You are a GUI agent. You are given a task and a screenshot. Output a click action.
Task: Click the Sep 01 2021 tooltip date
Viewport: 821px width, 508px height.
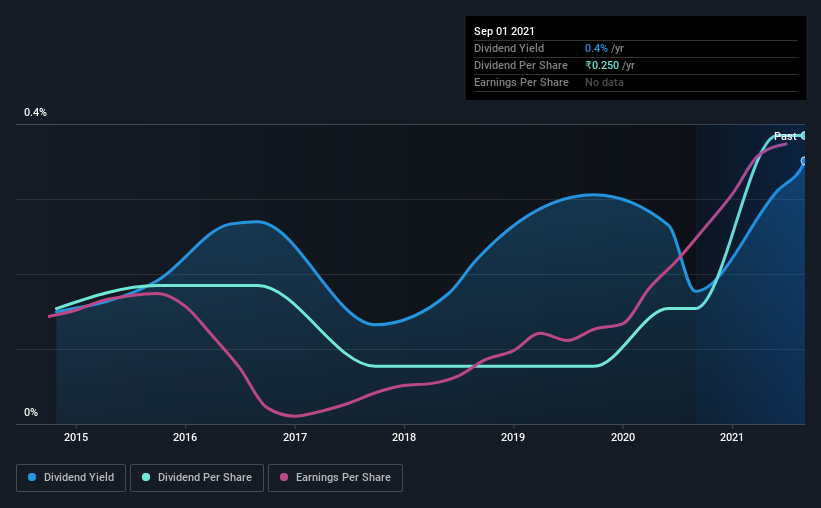click(504, 31)
